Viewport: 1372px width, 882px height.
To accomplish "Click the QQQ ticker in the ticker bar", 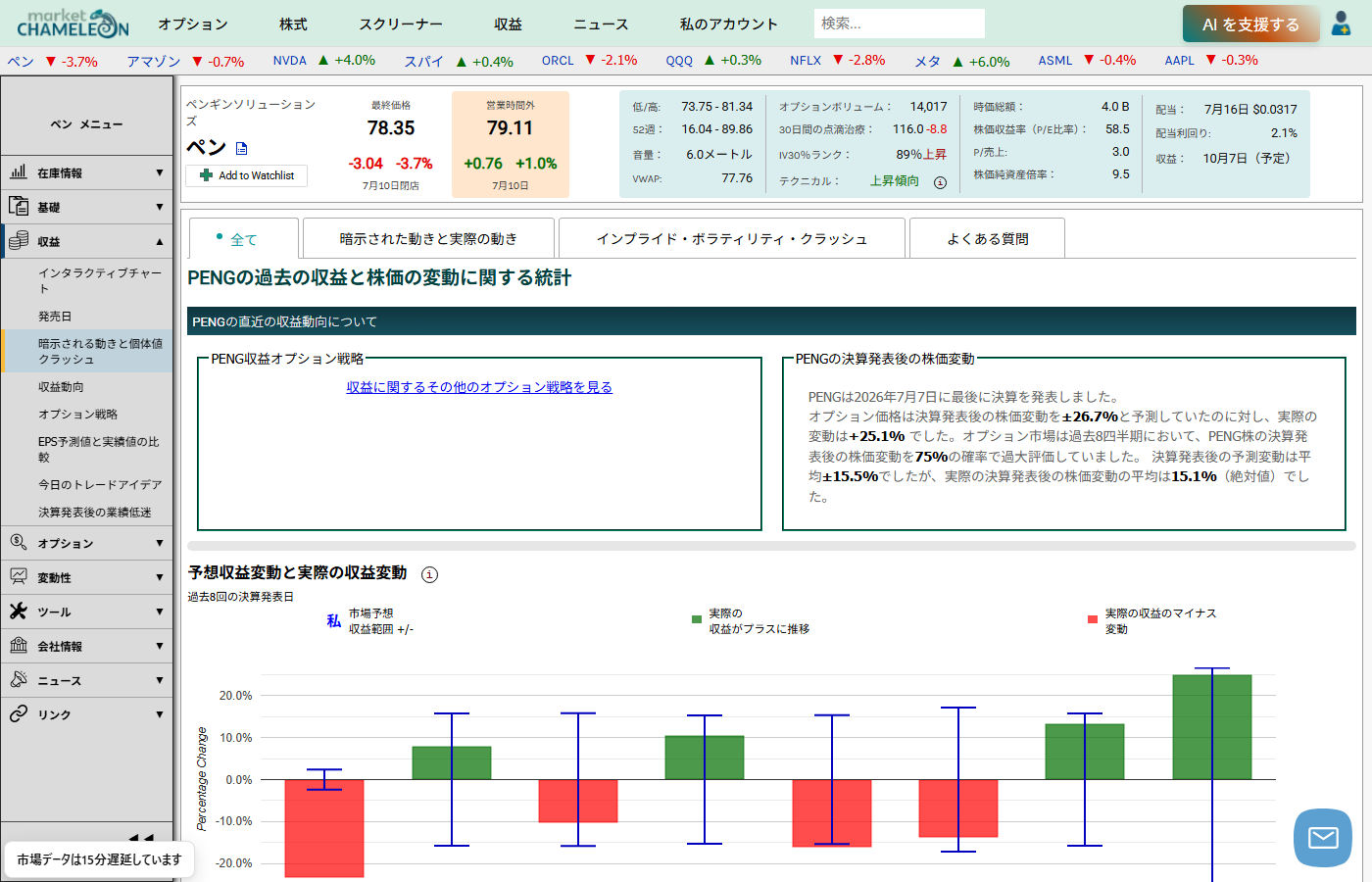I will [679, 61].
